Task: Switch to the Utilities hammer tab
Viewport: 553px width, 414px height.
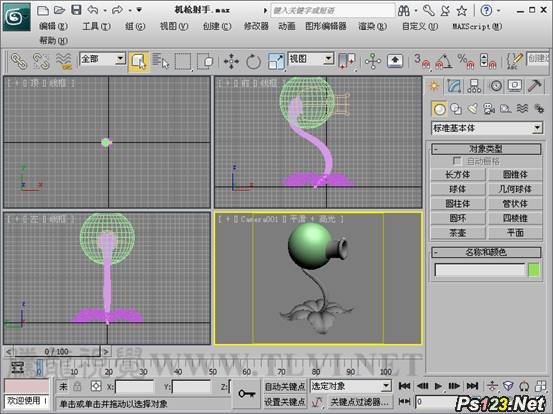Action: pos(535,86)
